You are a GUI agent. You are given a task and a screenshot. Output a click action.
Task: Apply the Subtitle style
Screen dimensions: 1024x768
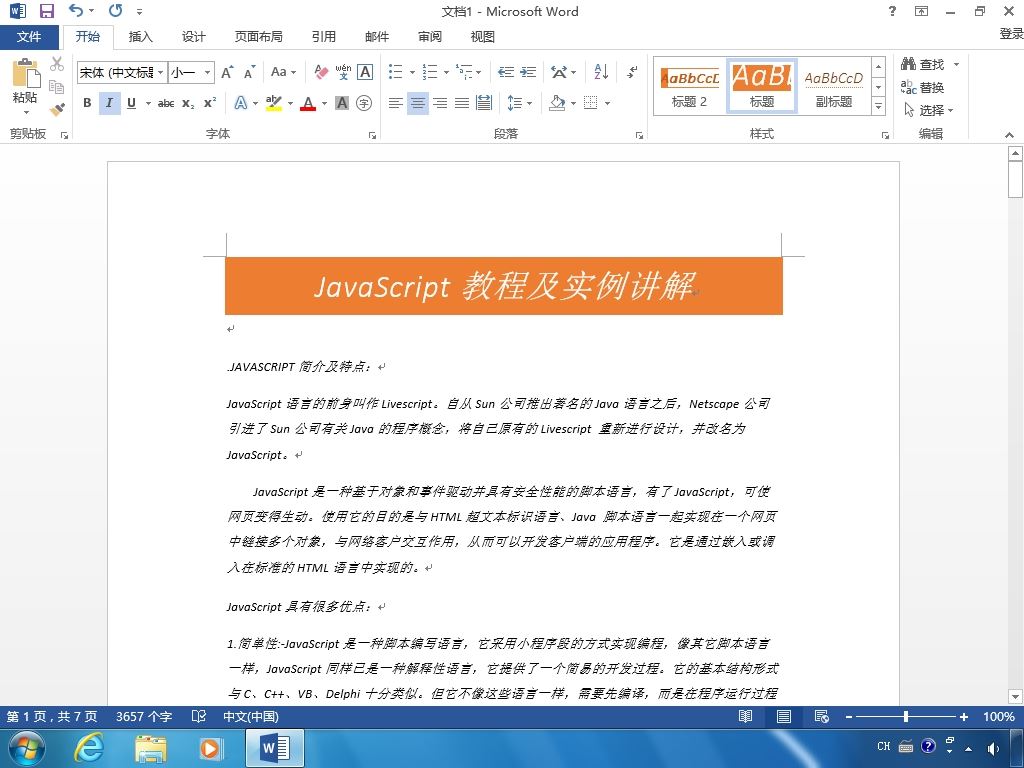point(834,88)
